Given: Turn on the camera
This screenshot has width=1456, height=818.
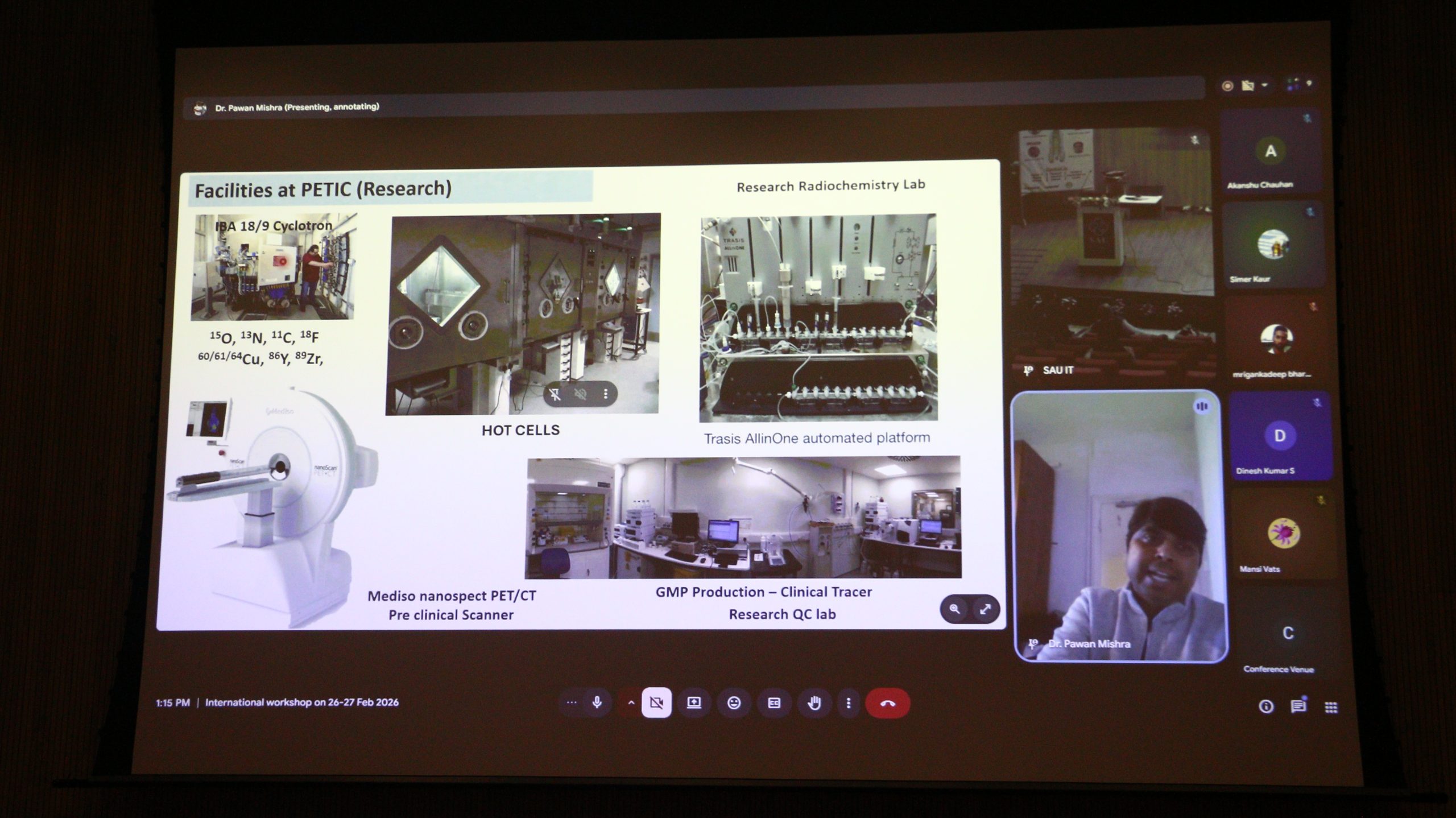Looking at the screenshot, I should click(656, 703).
